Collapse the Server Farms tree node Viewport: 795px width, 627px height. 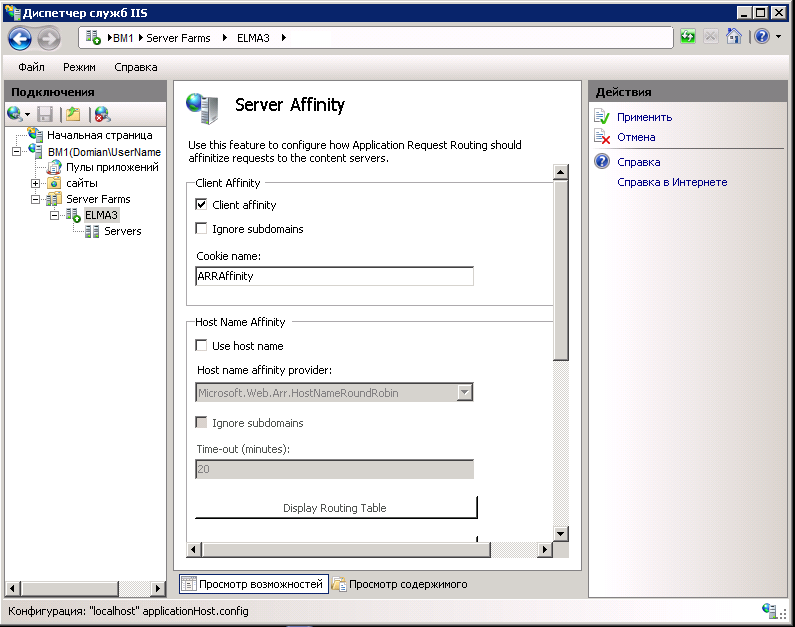point(36,199)
